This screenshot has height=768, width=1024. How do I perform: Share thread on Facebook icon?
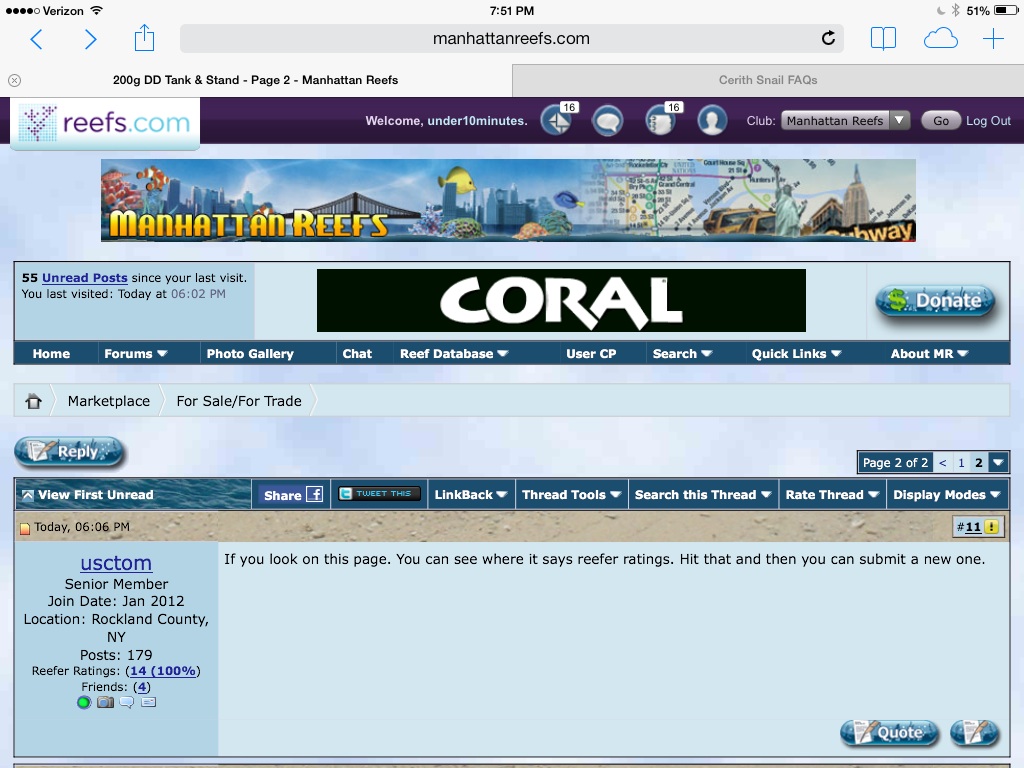point(314,494)
